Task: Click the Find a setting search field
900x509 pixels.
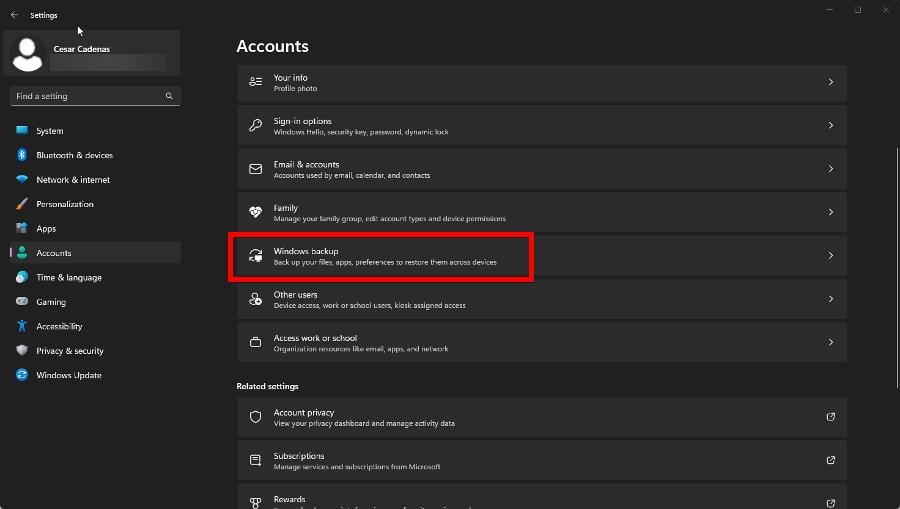Action: click(85, 96)
